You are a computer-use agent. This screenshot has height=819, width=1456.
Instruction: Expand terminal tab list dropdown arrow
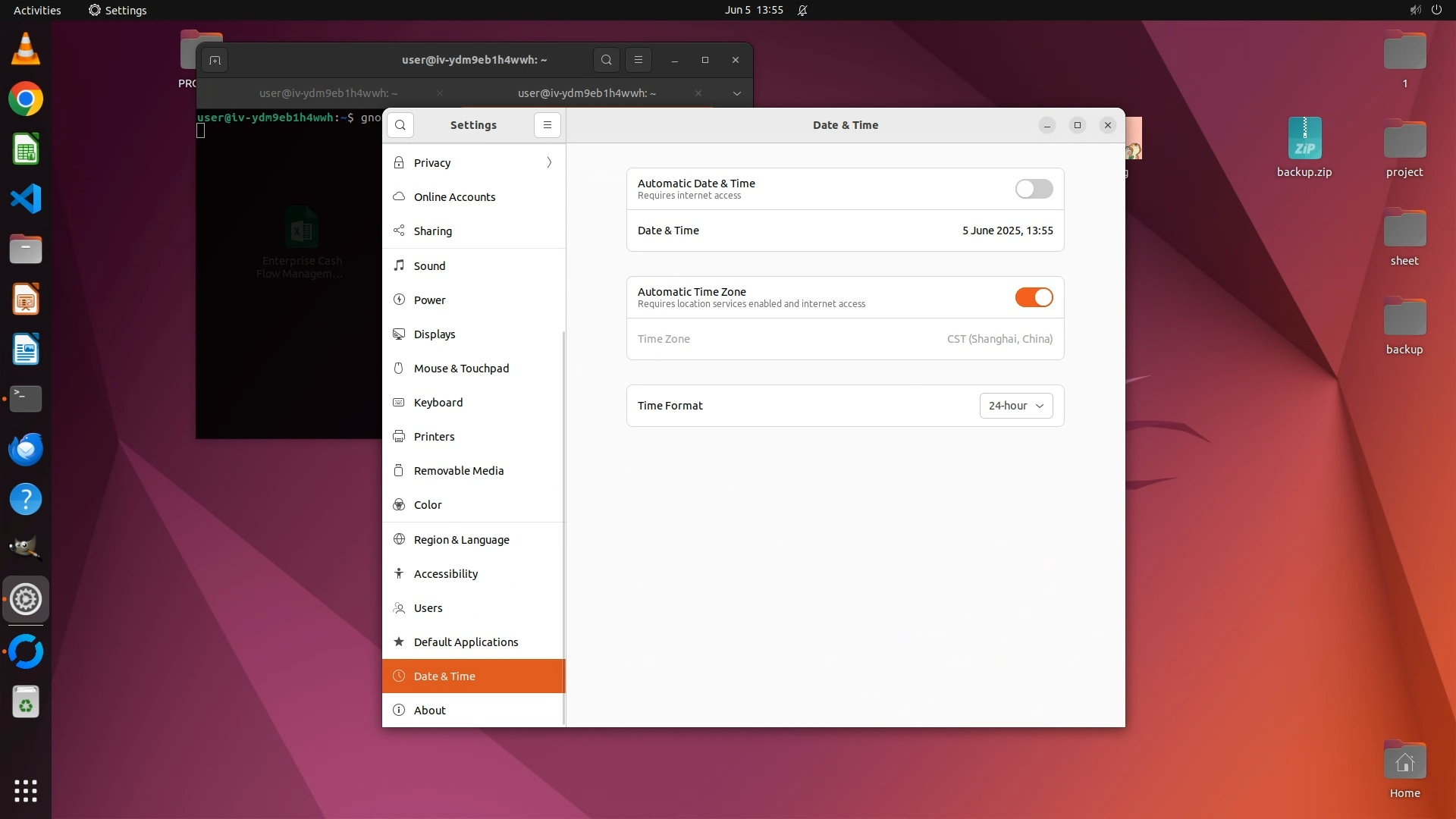(736, 93)
